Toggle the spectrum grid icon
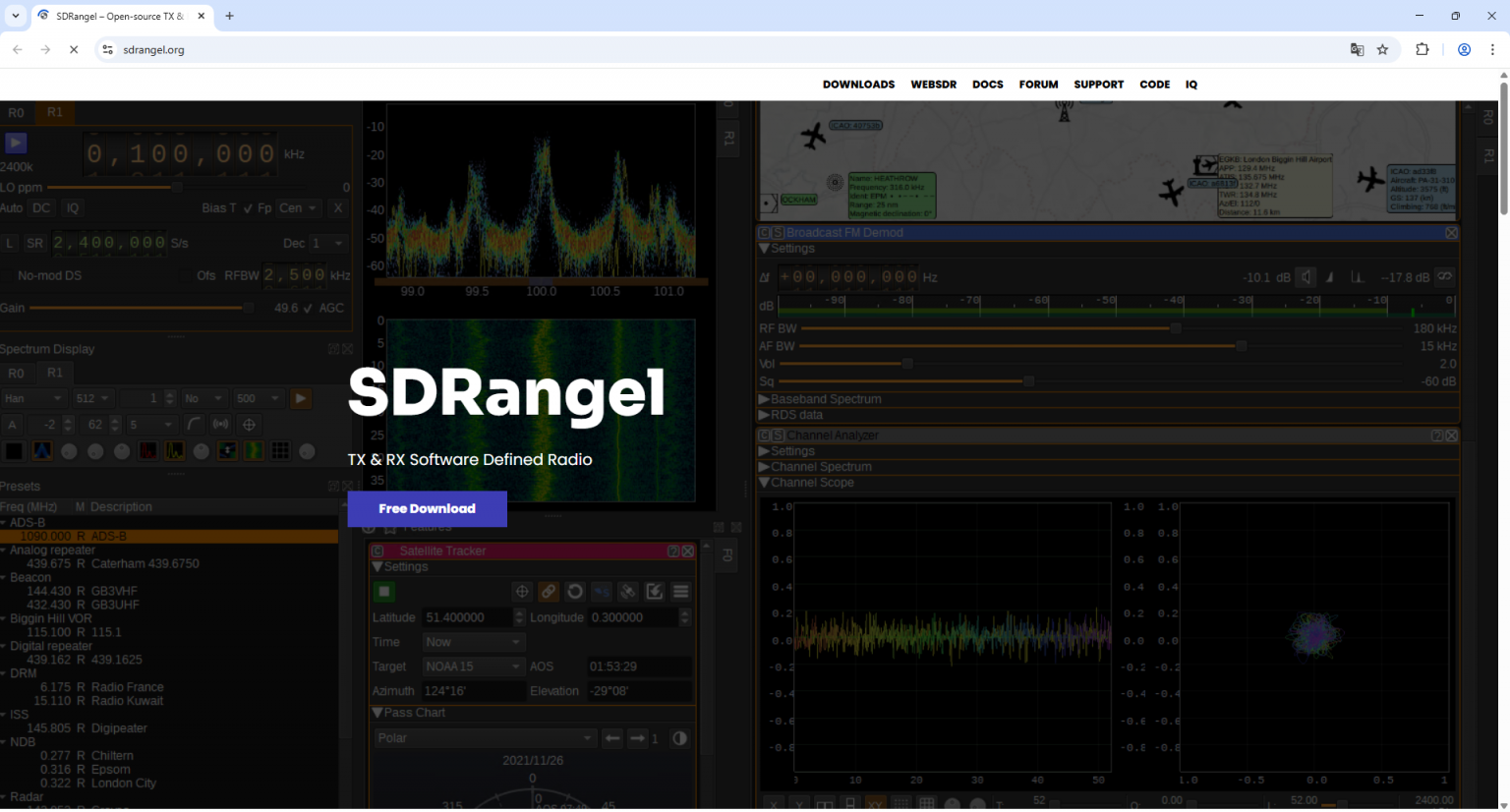 click(x=280, y=449)
